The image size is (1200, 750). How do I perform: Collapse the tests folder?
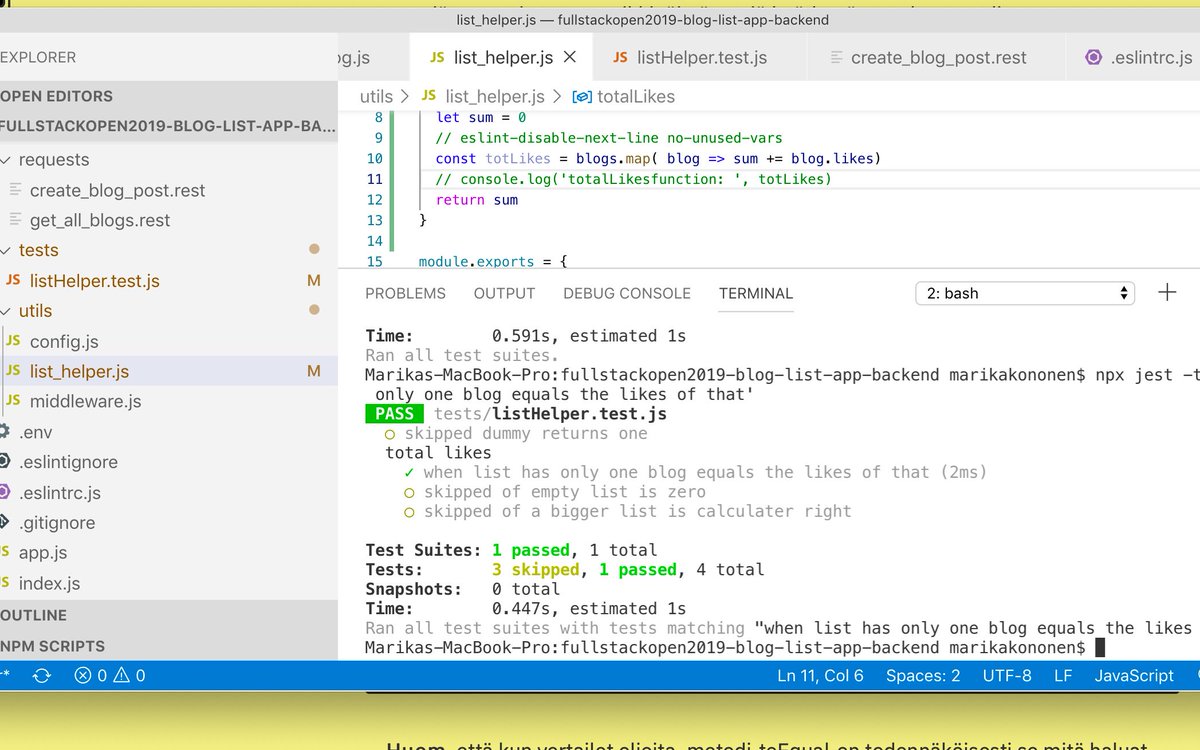click(38, 250)
